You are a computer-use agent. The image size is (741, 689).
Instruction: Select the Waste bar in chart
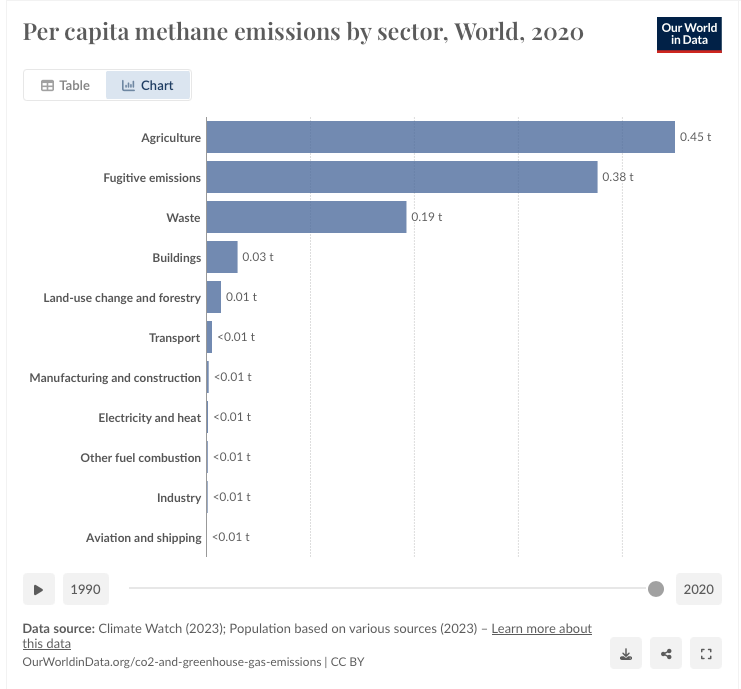point(306,217)
